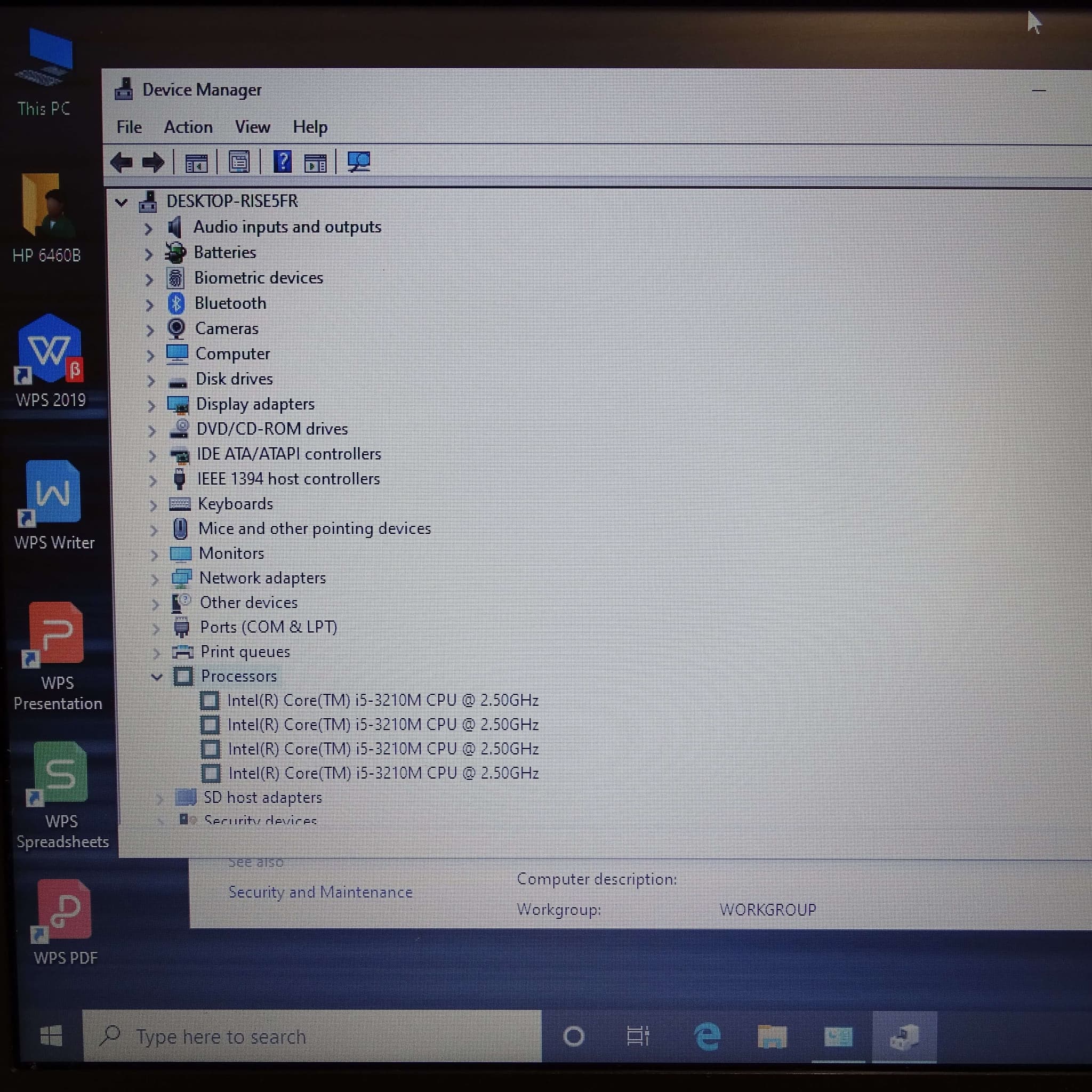Select DVD/CD-ROM drives row
This screenshot has height=1092, width=1092.
point(272,429)
